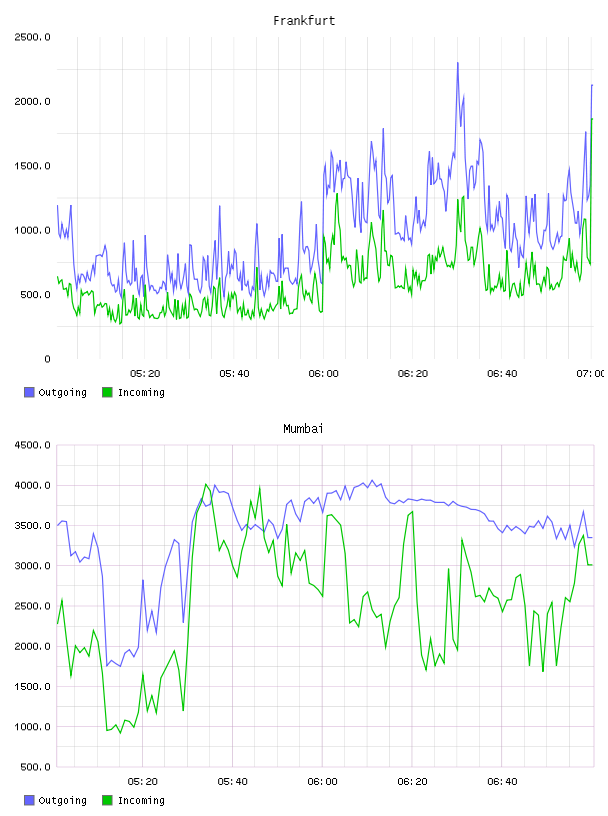Click the 0 y-axis label on Frankfurt chart
This screenshot has height=816, width=608.
pos(47,359)
